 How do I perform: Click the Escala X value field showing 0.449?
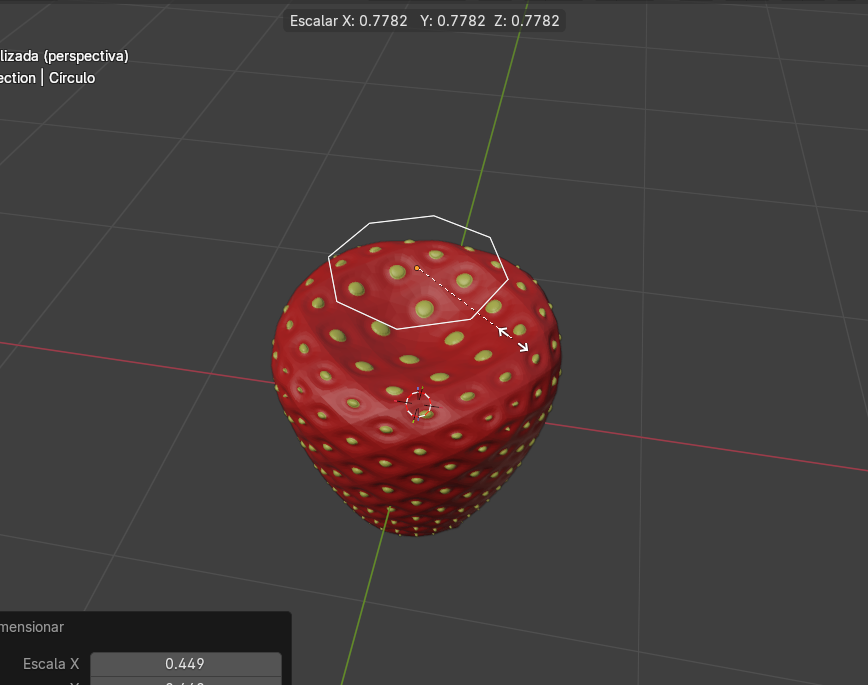coord(185,663)
